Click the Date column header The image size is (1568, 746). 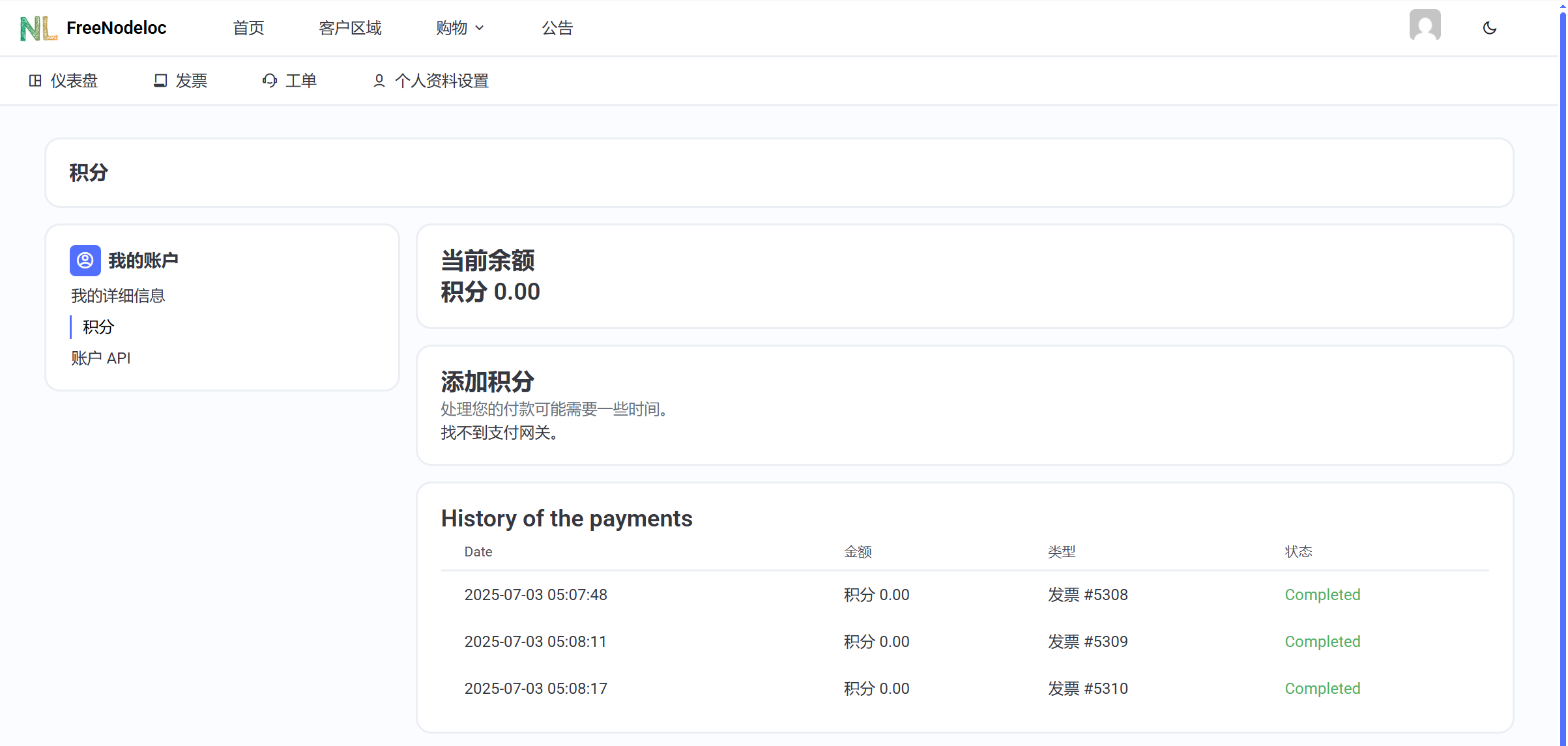tap(478, 552)
